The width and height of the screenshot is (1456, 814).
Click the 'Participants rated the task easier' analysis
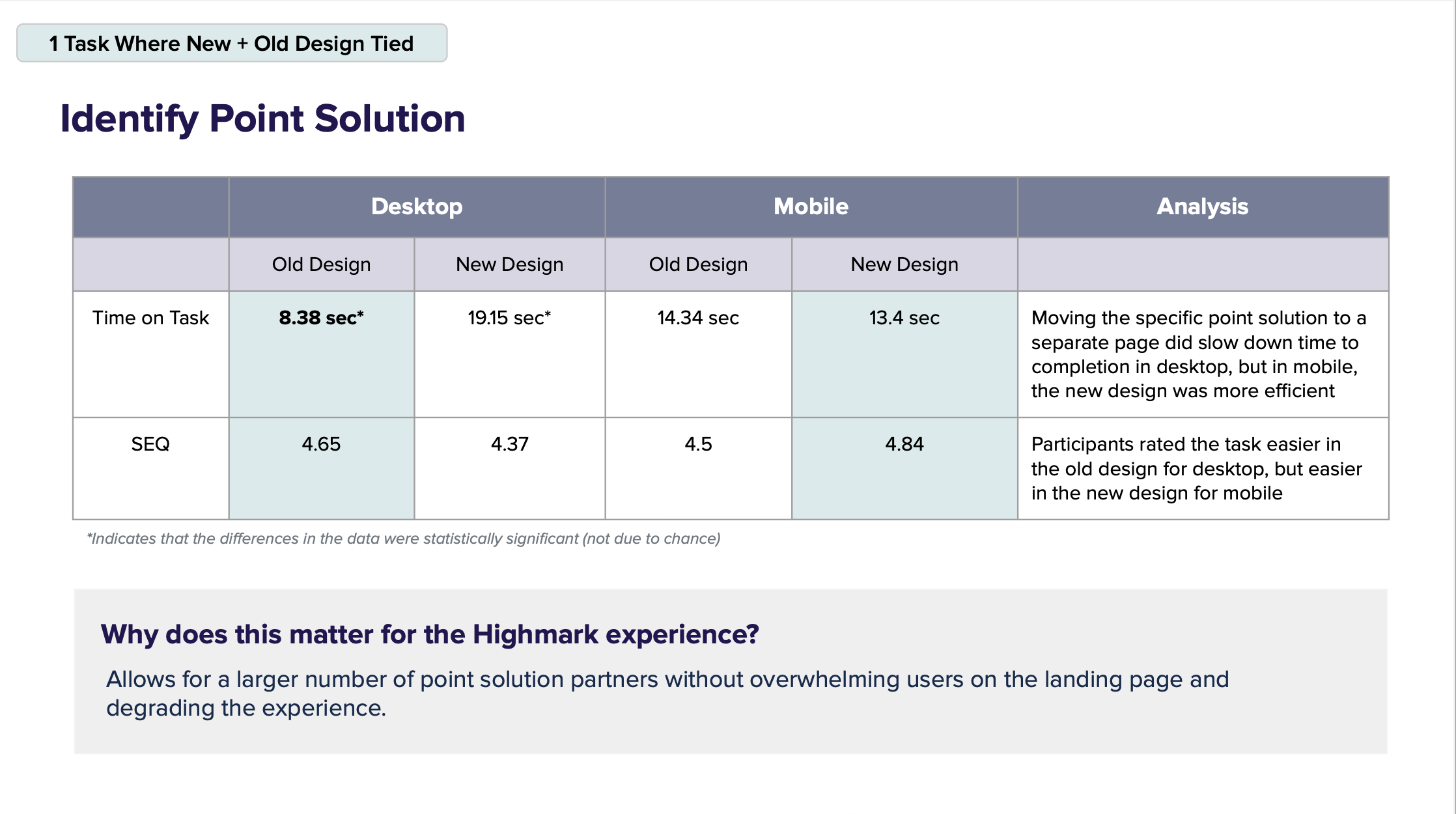pos(1196,468)
